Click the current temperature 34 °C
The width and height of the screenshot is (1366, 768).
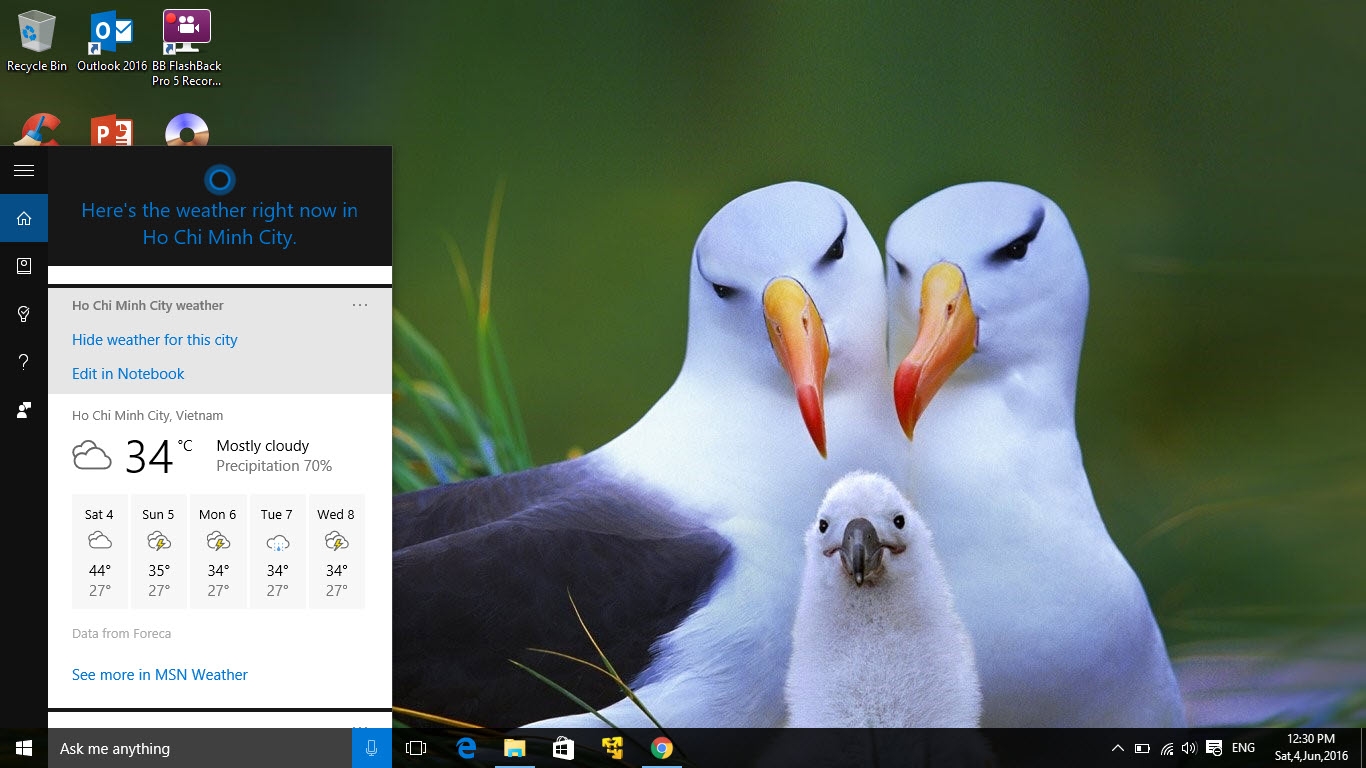click(158, 457)
